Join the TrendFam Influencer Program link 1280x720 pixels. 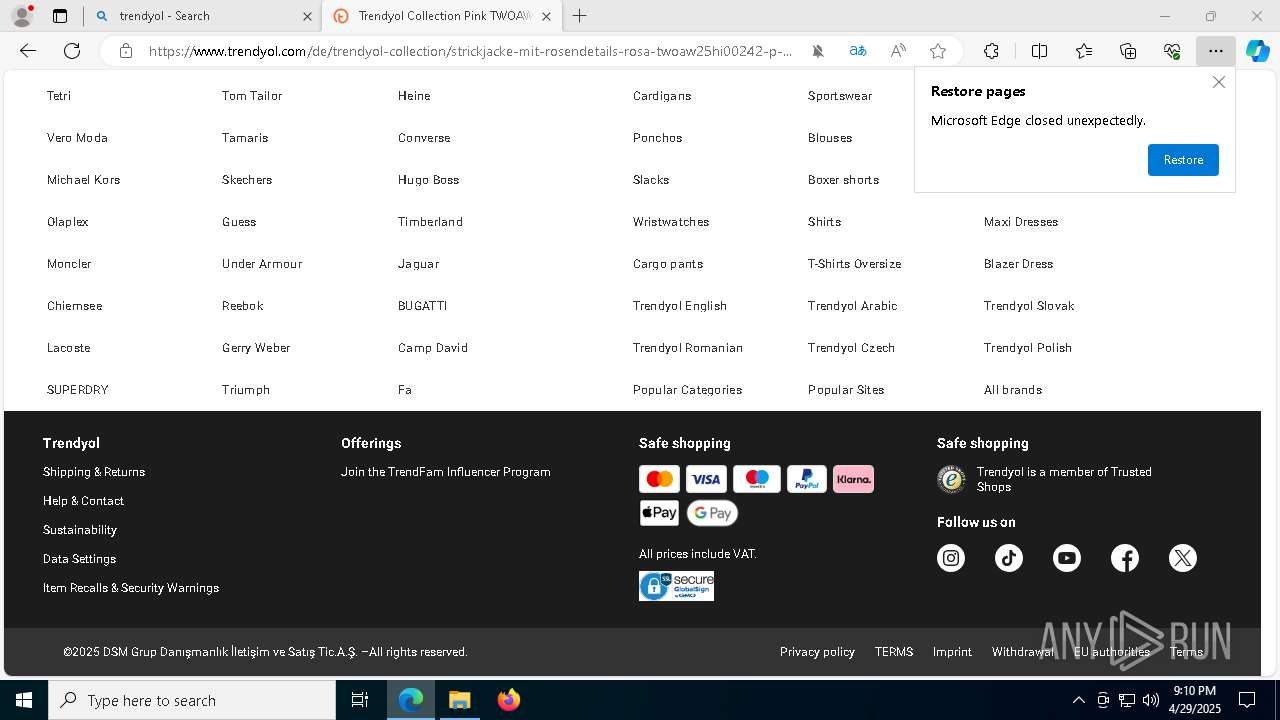(x=446, y=472)
